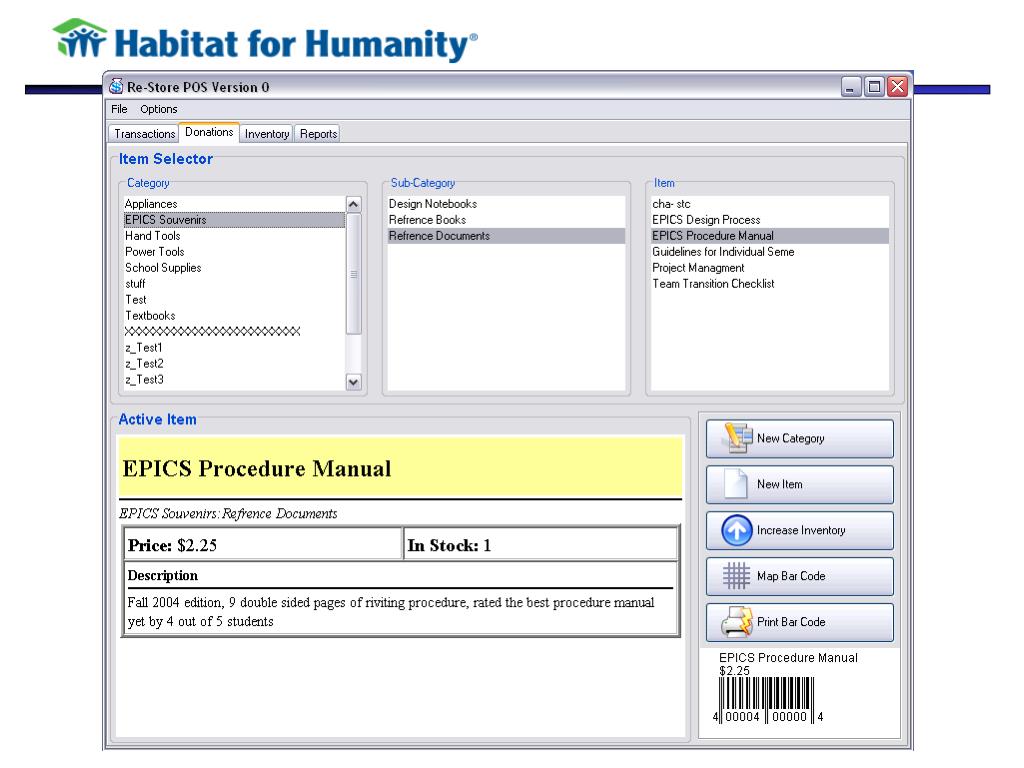Viewport: 1024px width, 768px height.
Task: Pick the Textbooks category
Action: click(x=234, y=316)
